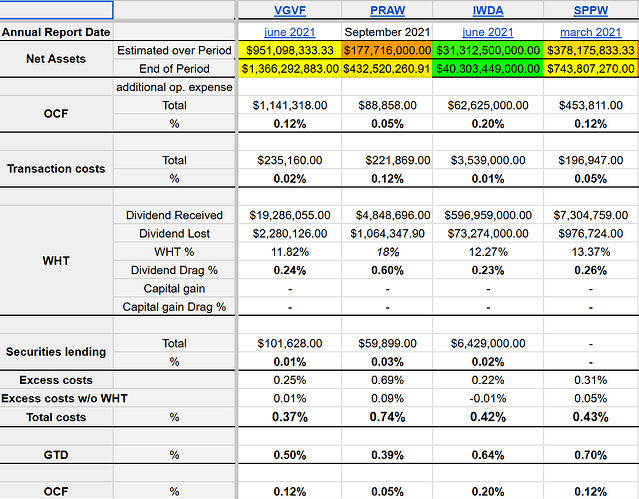Select total costs 0.74%
Screen dimensions: 639x499
pos(387,417)
